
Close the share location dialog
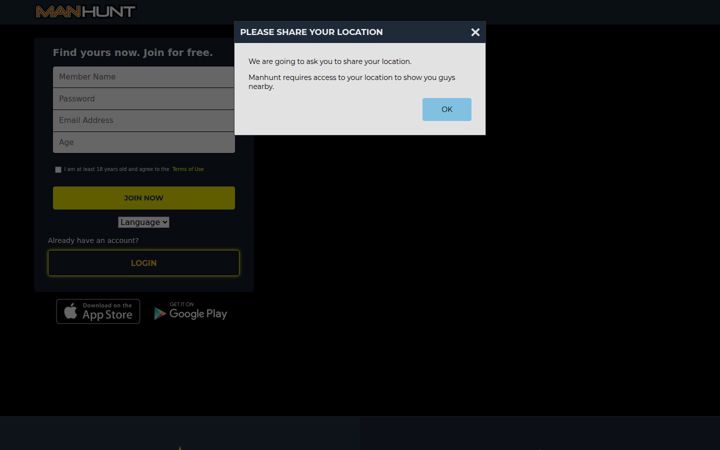point(475,32)
